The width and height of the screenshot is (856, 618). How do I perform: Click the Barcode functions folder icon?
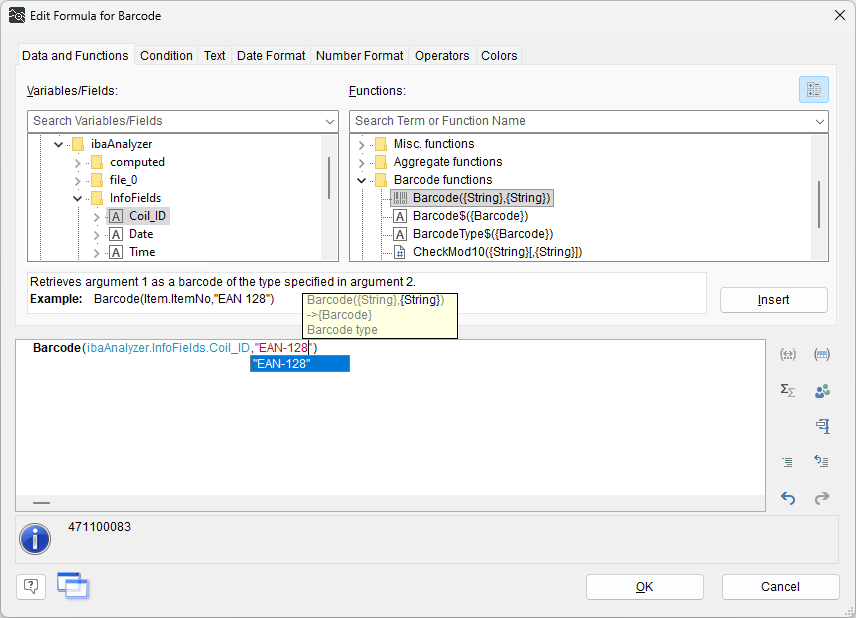pyautogui.click(x=381, y=180)
